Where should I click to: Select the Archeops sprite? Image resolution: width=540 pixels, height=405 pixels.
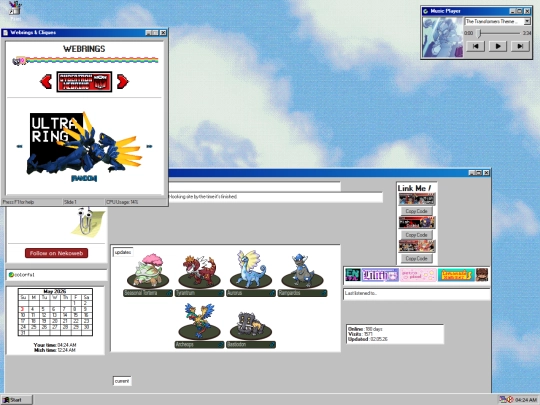click(199, 321)
